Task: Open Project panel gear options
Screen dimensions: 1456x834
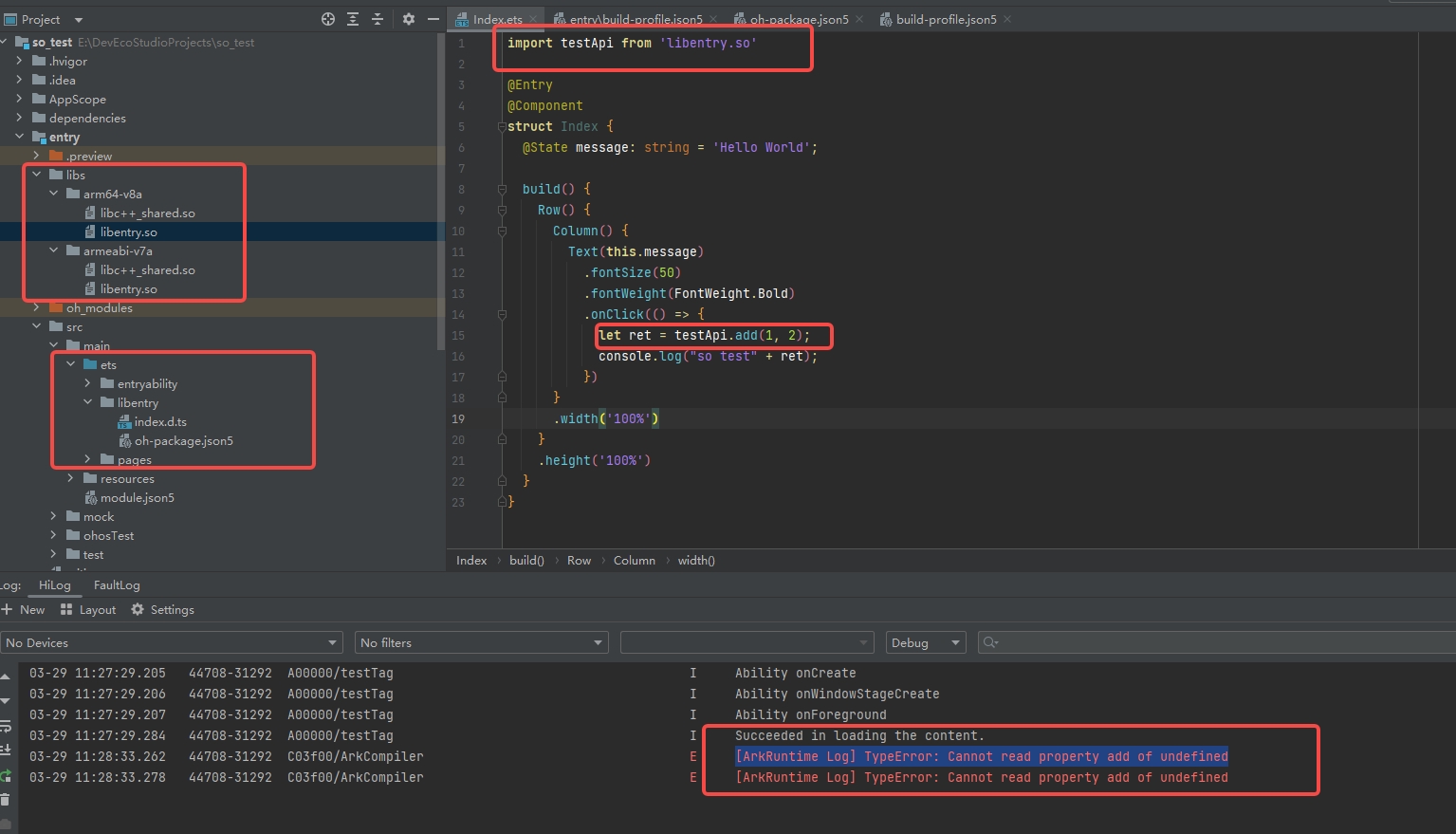Action: 409,19
